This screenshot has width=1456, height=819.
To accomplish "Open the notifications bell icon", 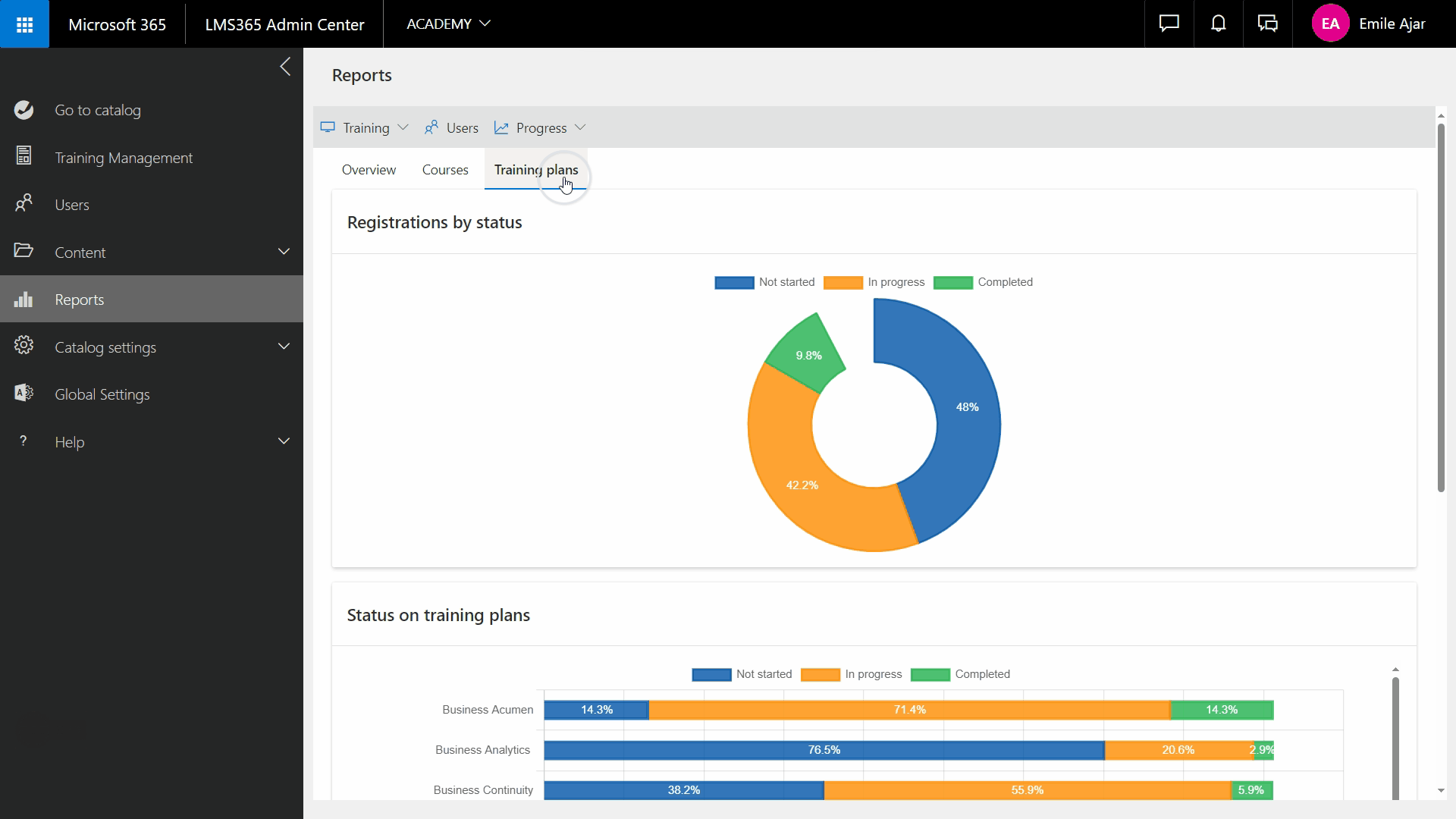I will coord(1218,24).
